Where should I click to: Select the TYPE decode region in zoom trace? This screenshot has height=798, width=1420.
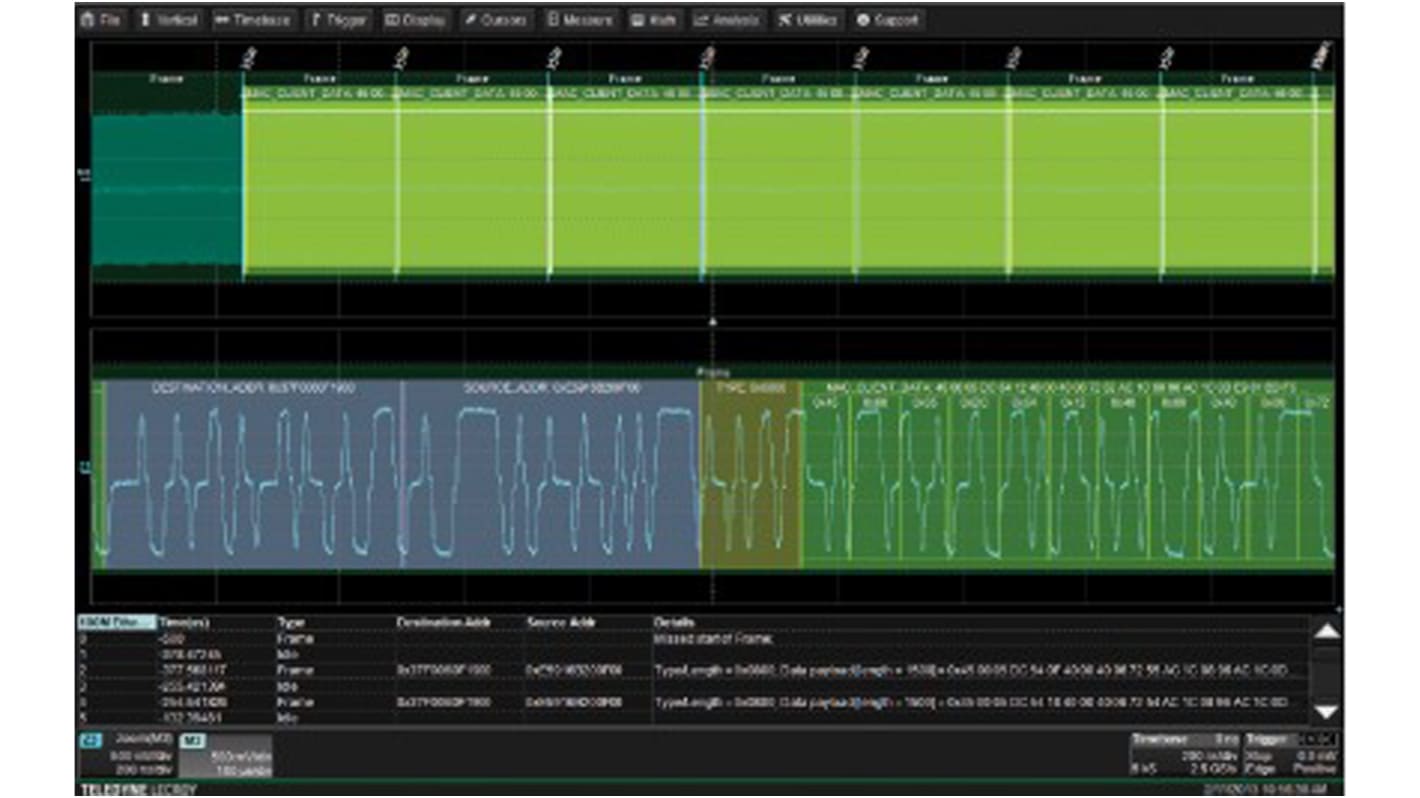(751, 475)
